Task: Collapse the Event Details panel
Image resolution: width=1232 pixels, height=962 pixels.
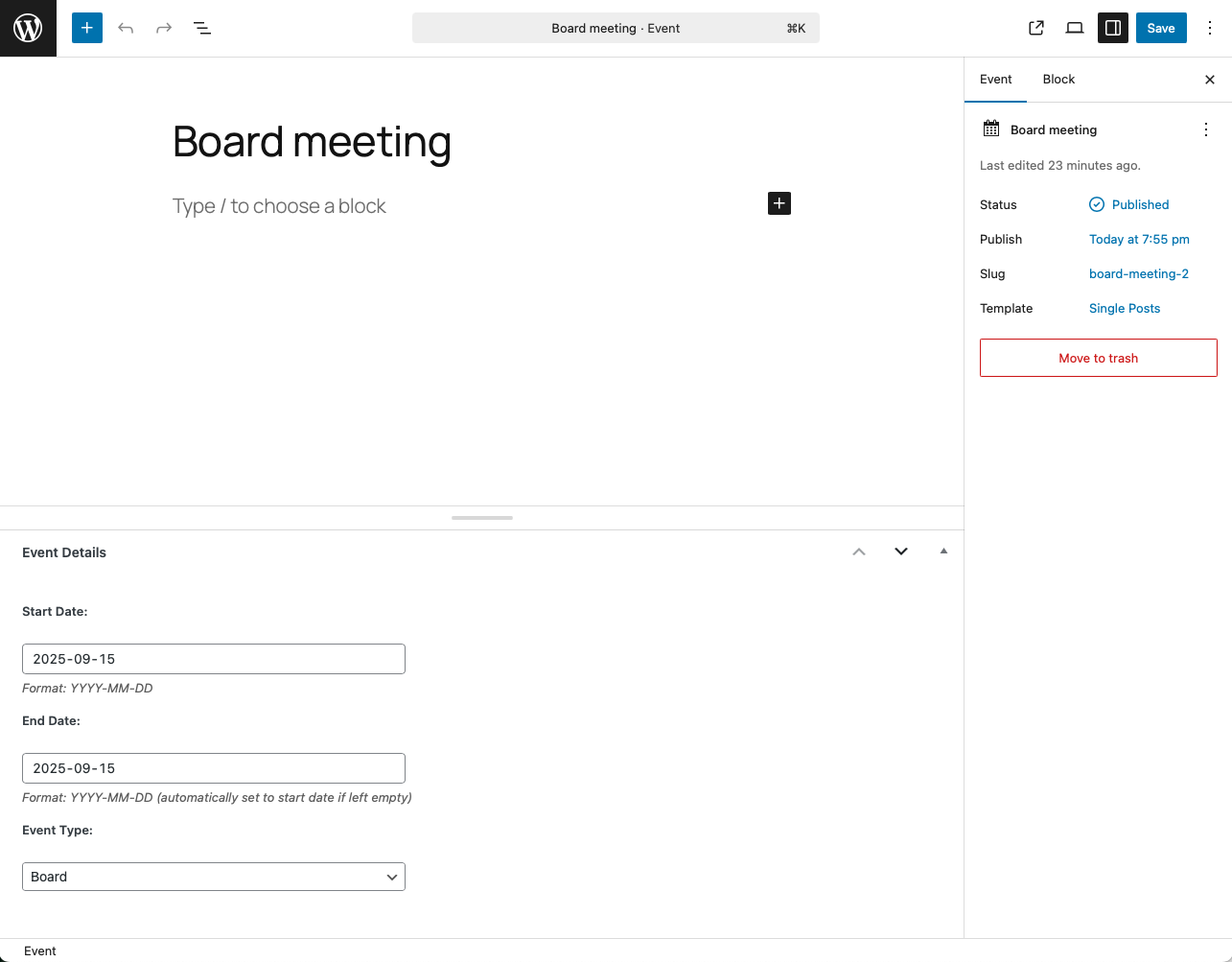Action: pyautogui.click(x=943, y=551)
